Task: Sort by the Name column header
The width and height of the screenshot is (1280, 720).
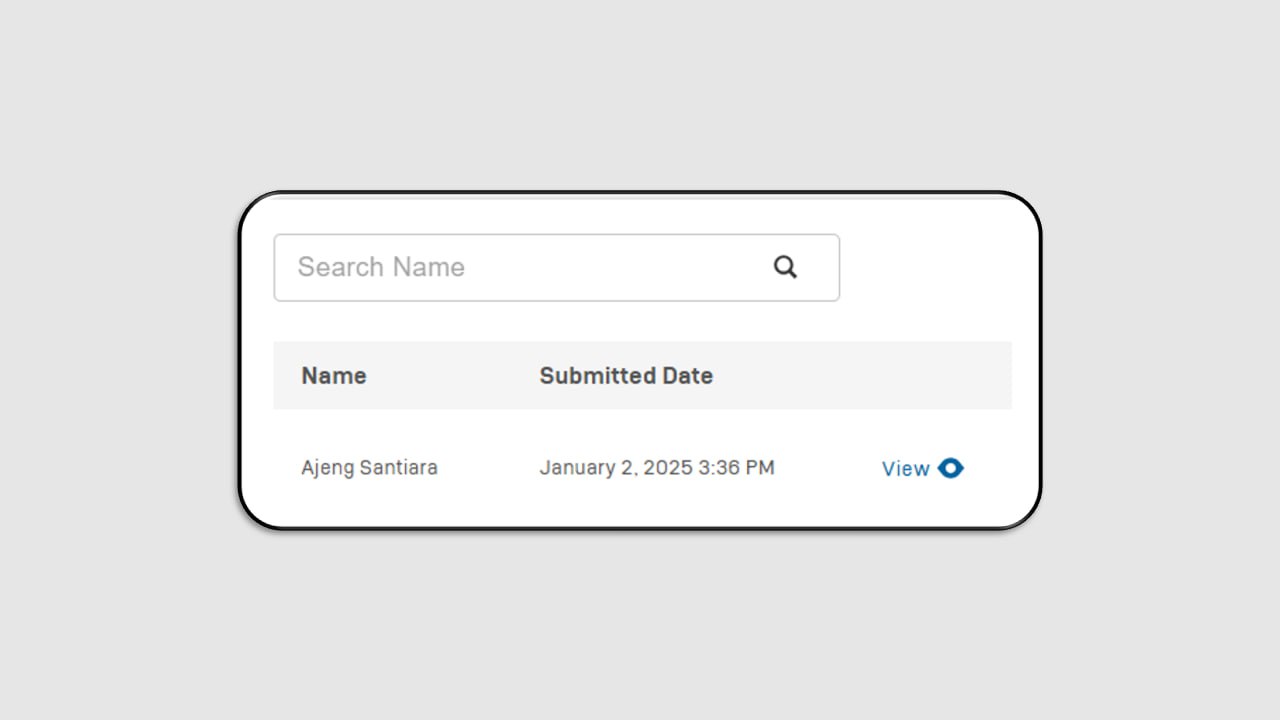Action: tap(334, 376)
